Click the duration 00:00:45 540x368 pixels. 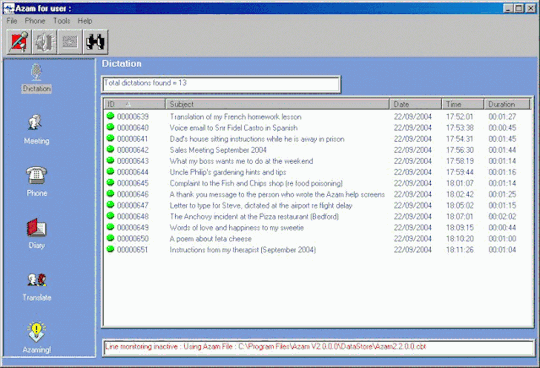tap(502, 128)
